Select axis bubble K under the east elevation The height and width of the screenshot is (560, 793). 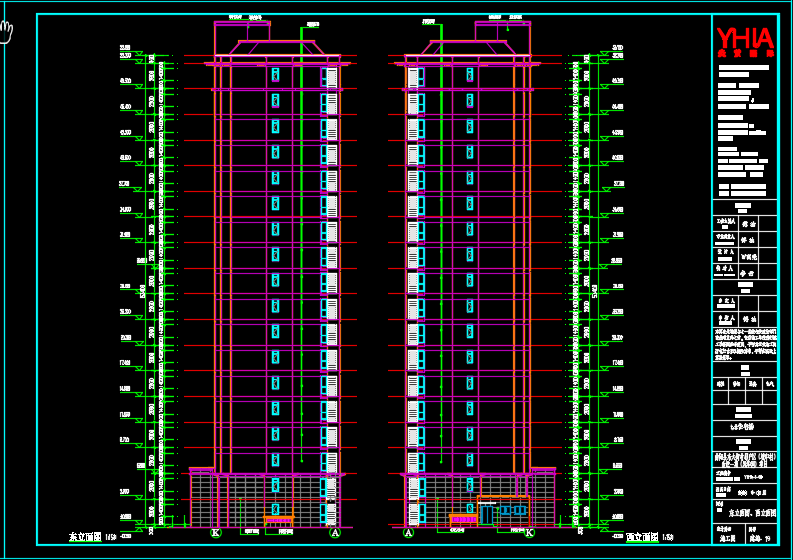(215, 534)
